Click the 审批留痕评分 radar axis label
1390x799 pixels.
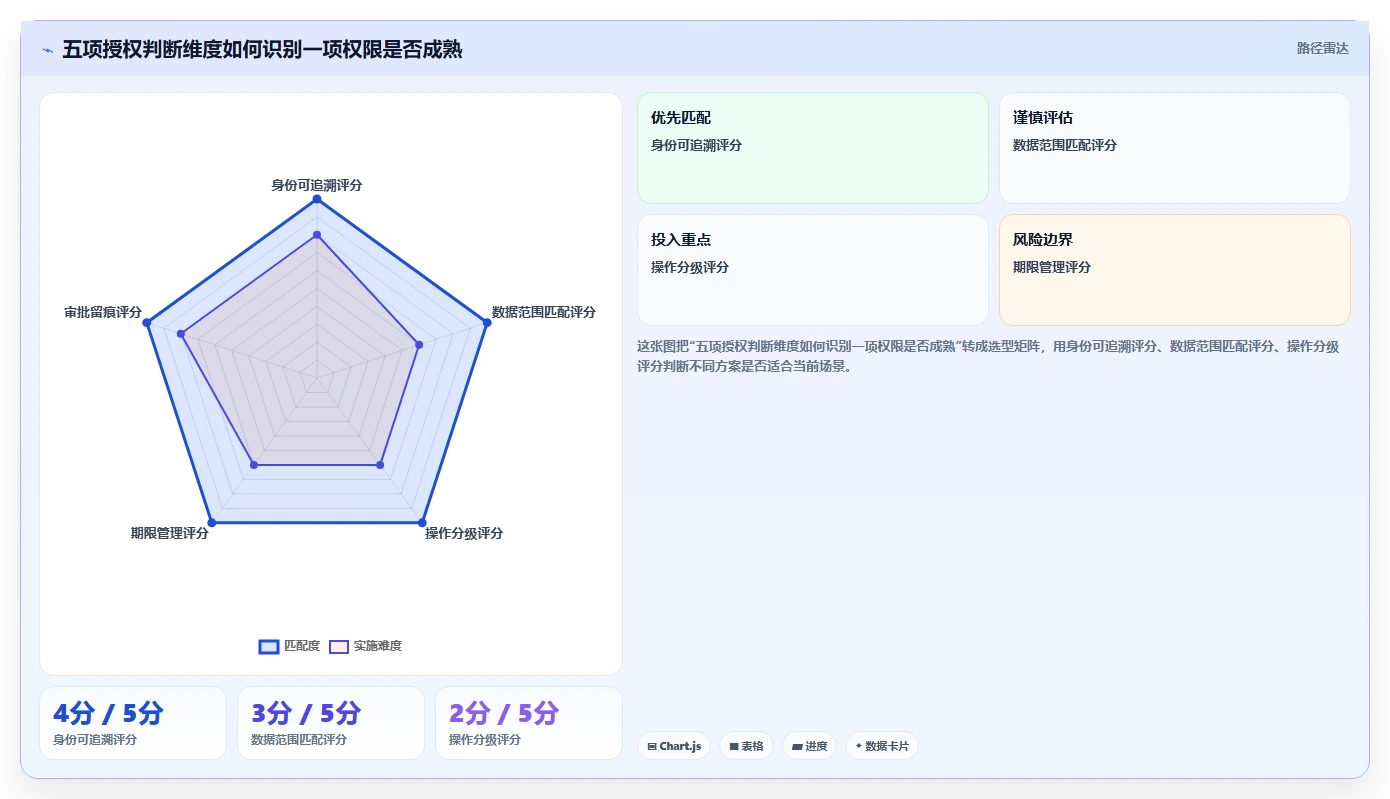(103, 312)
